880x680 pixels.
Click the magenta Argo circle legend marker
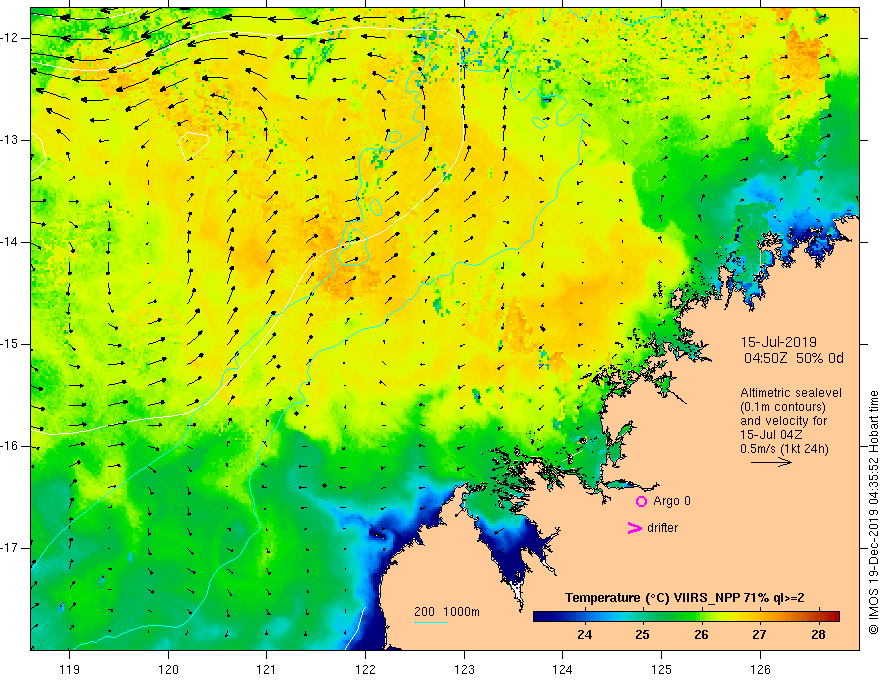(641, 501)
